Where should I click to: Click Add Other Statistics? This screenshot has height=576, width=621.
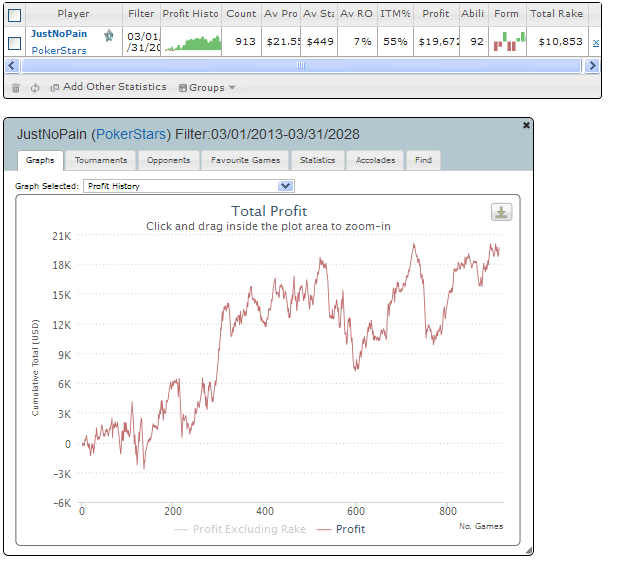115,87
